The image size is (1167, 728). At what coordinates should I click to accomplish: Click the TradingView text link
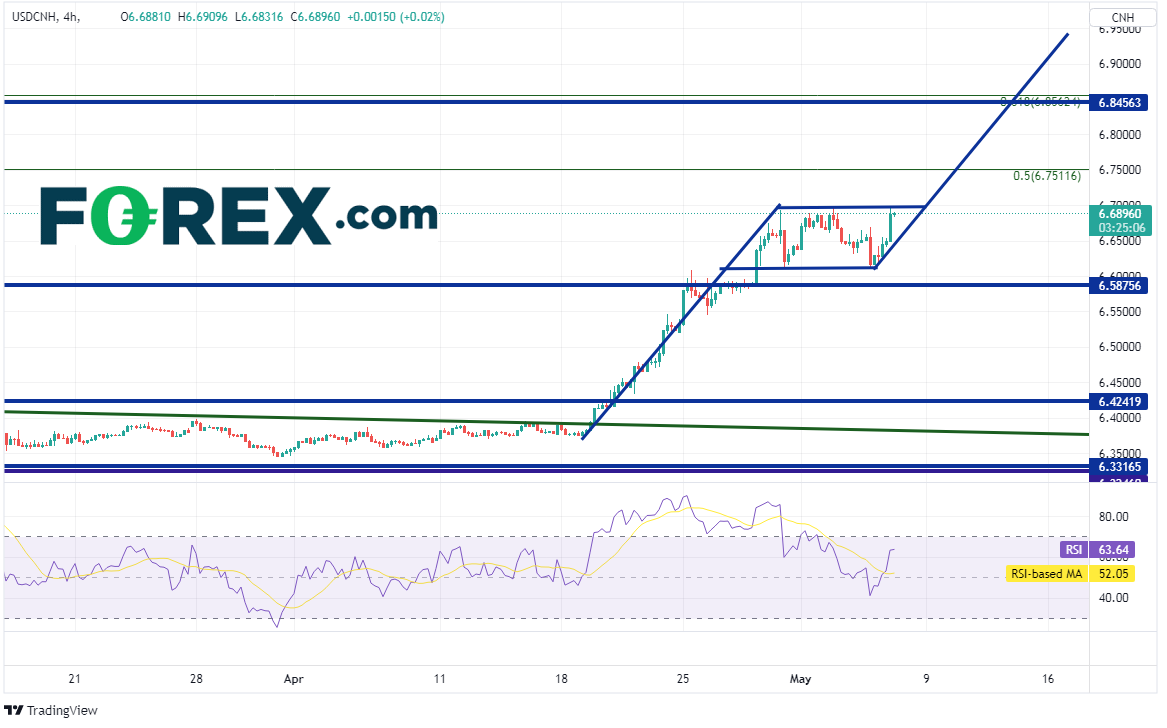62,711
